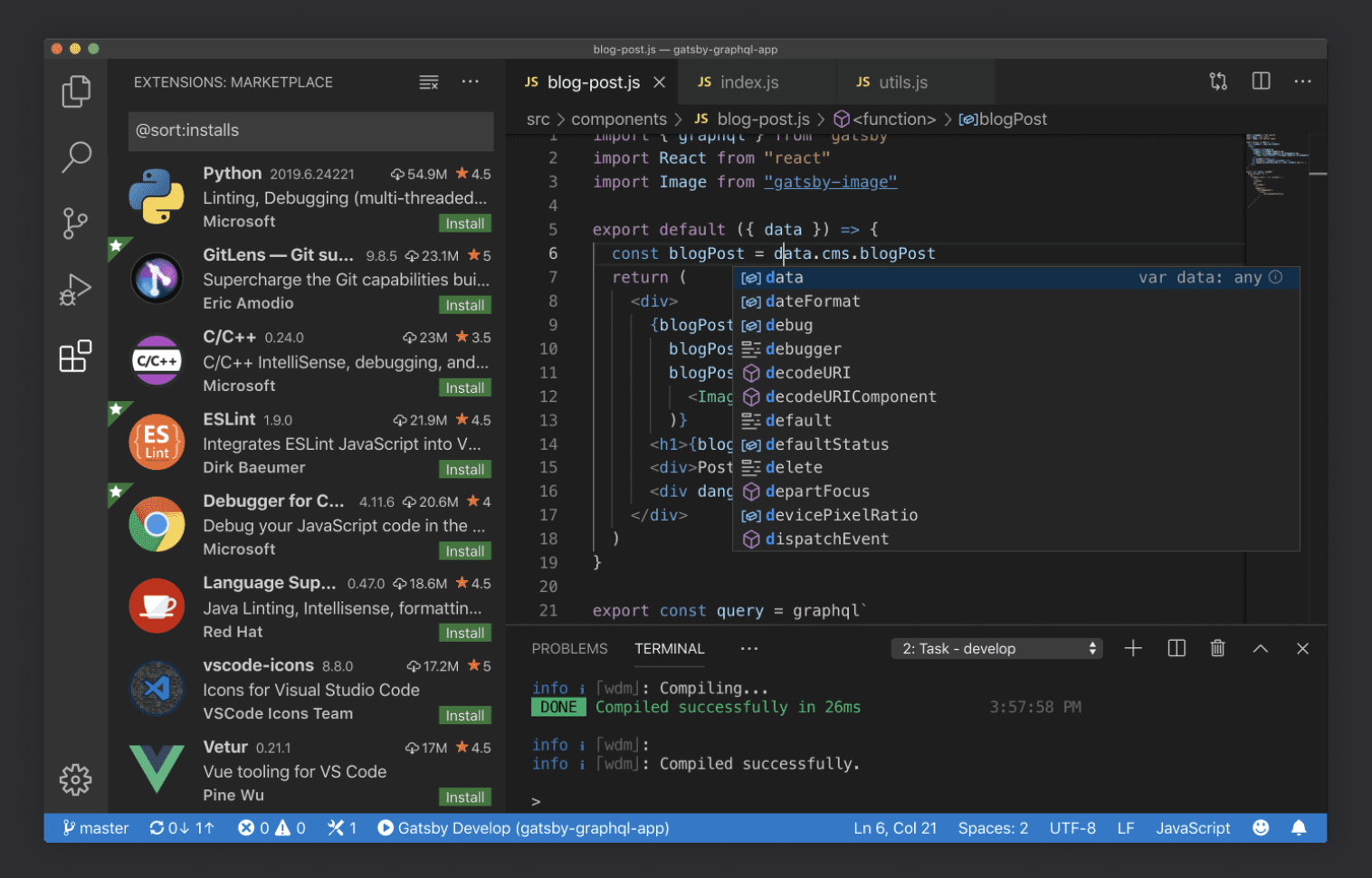Select dateFormat from the IntelliSense suggestions
The width and height of the screenshot is (1372, 878).
click(x=813, y=301)
